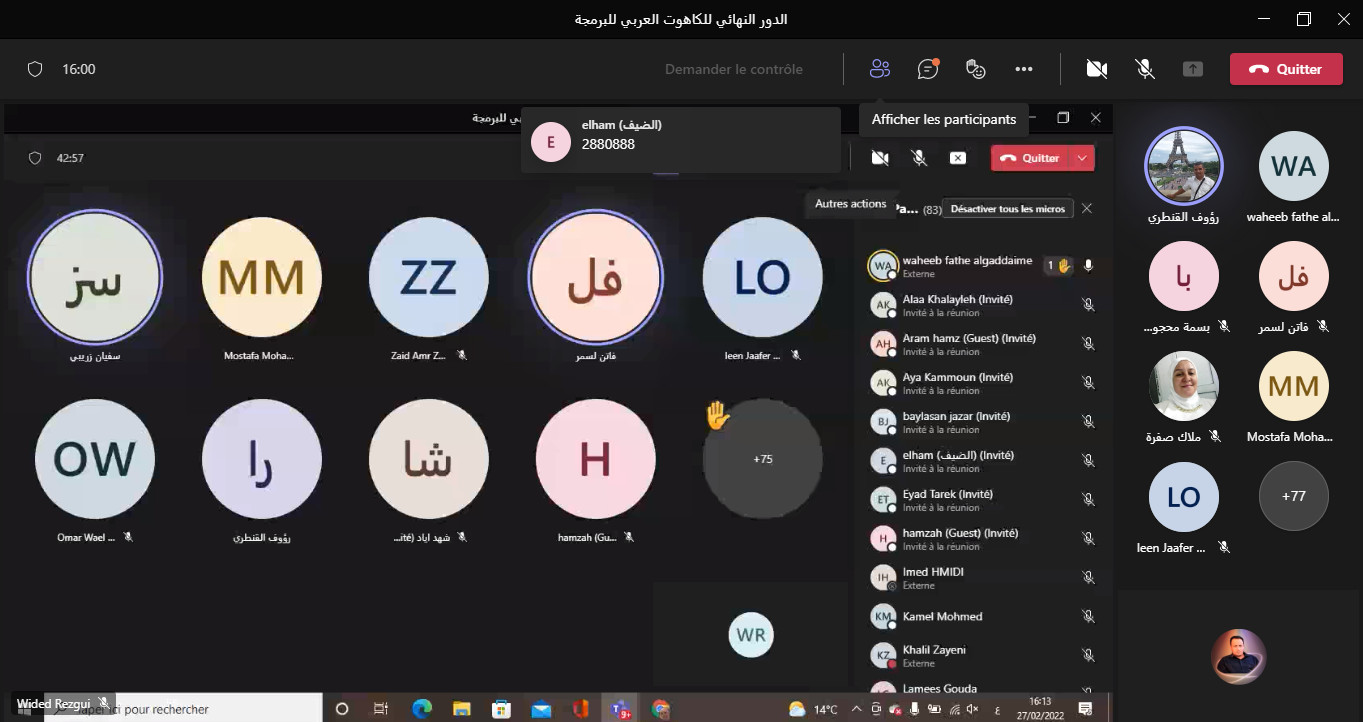The image size is (1363, 722).
Task: Click the microphone icon on waheeb fathe algaddaime's row
Action: tap(1088, 265)
